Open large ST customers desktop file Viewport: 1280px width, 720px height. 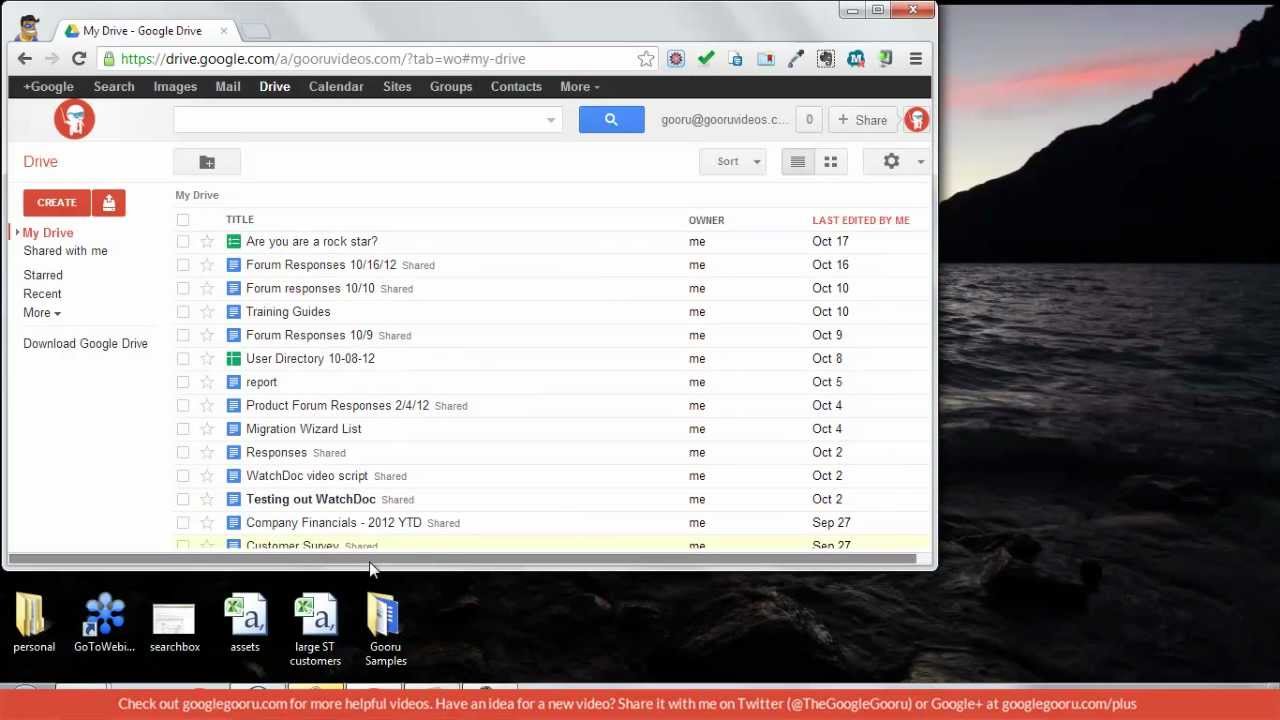(315, 630)
